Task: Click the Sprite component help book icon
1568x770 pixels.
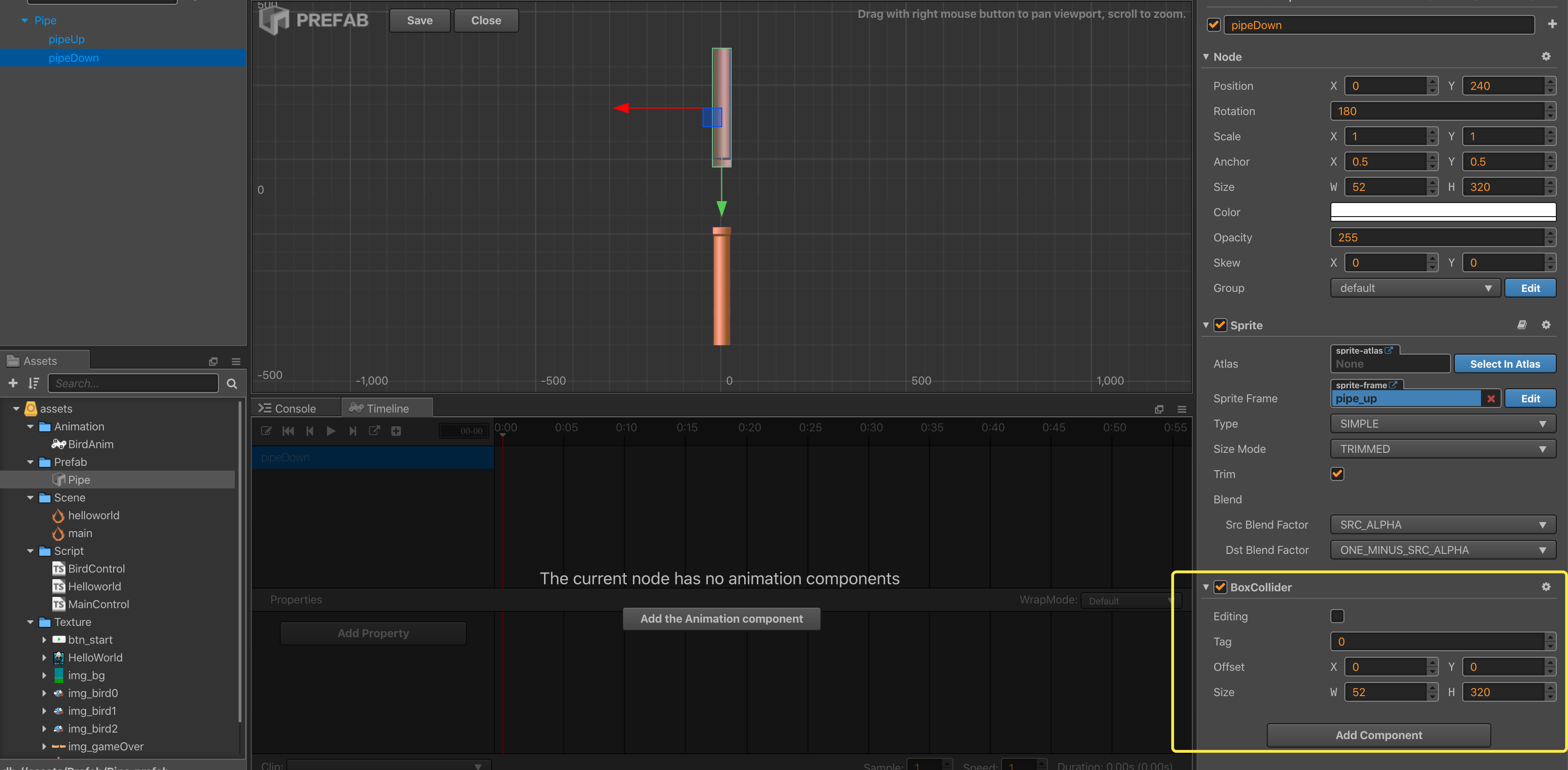Action: click(1521, 325)
